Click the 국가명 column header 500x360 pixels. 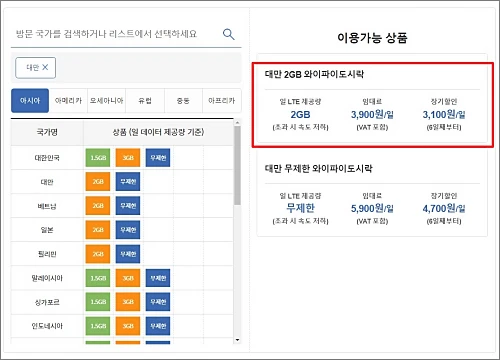47,132
